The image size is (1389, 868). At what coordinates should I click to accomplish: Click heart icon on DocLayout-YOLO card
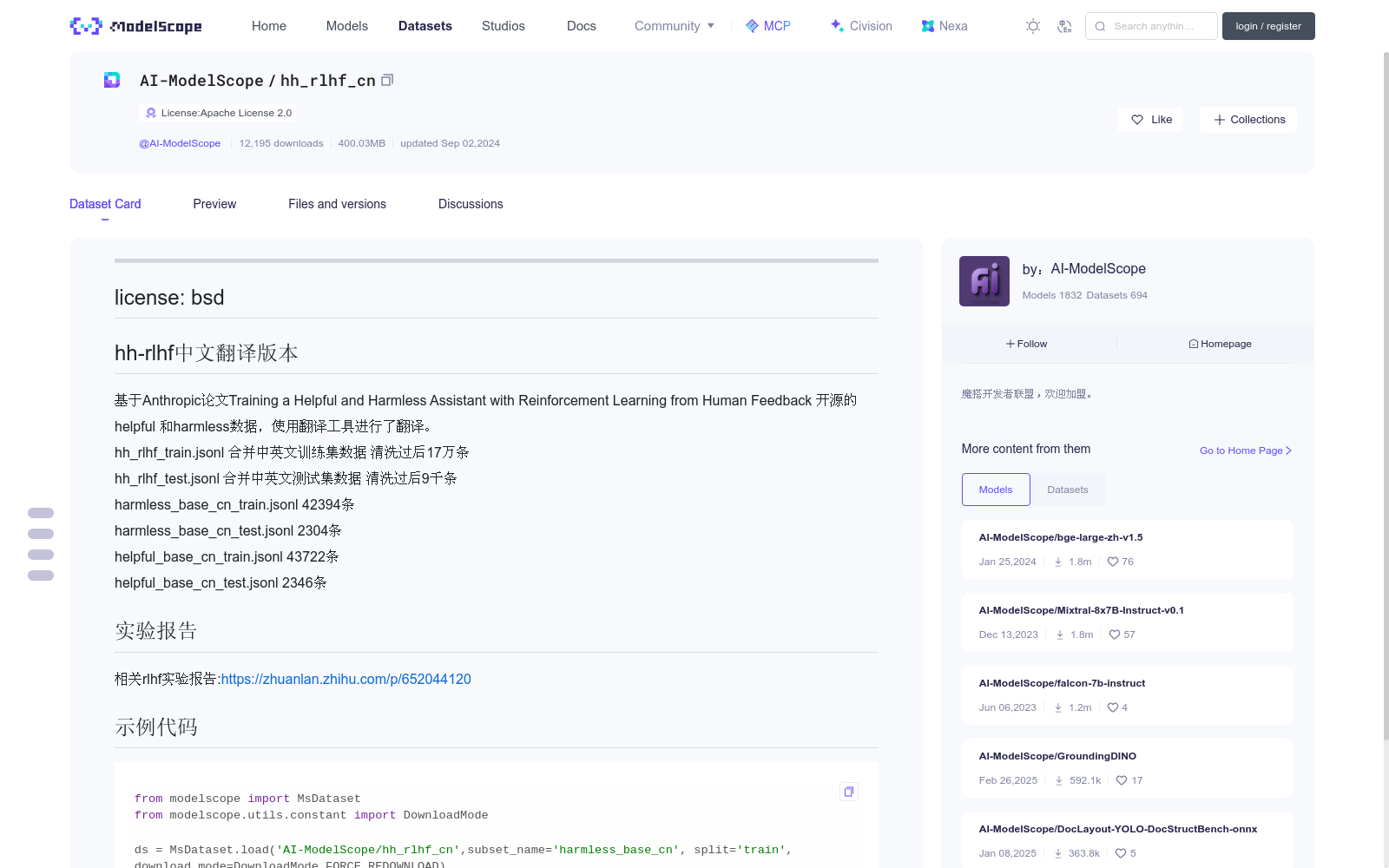tap(1121, 853)
